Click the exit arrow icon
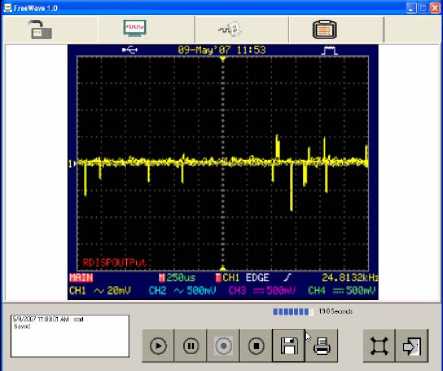 point(412,346)
